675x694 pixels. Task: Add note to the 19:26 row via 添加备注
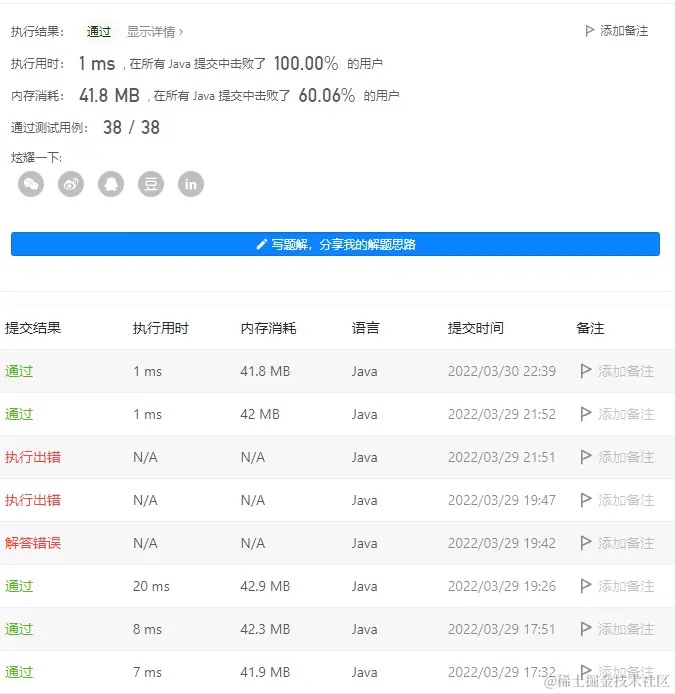[x=626, y=586]
